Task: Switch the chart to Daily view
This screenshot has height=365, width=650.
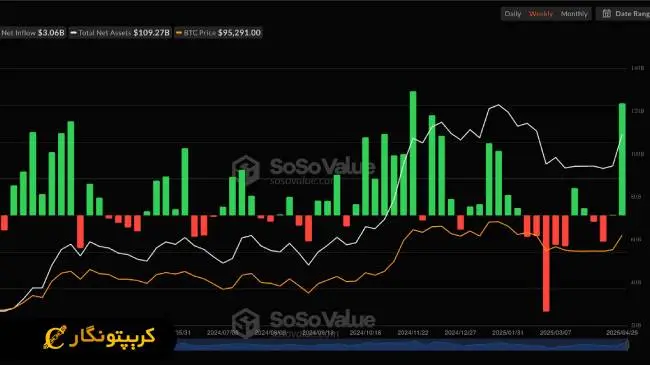Action: point(512,14)
